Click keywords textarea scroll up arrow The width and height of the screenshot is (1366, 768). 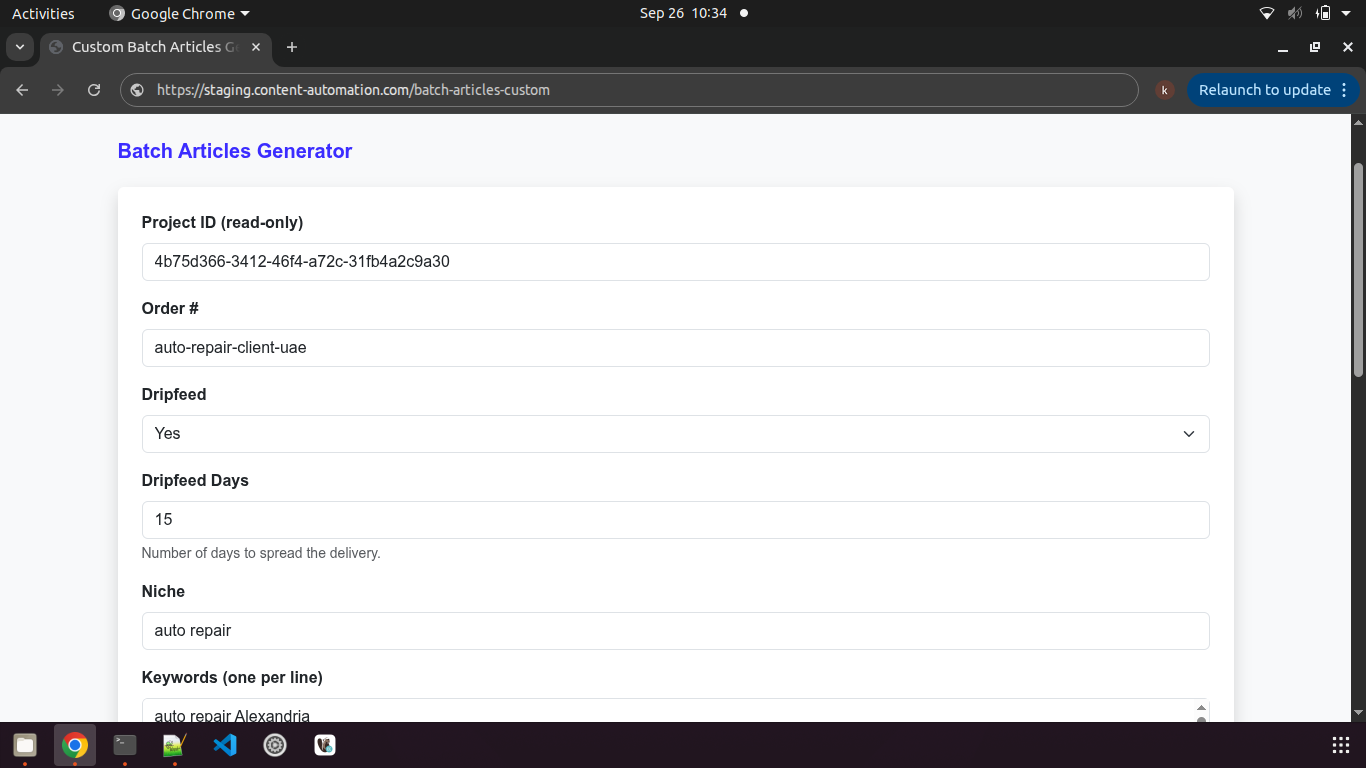point(1201,708)
